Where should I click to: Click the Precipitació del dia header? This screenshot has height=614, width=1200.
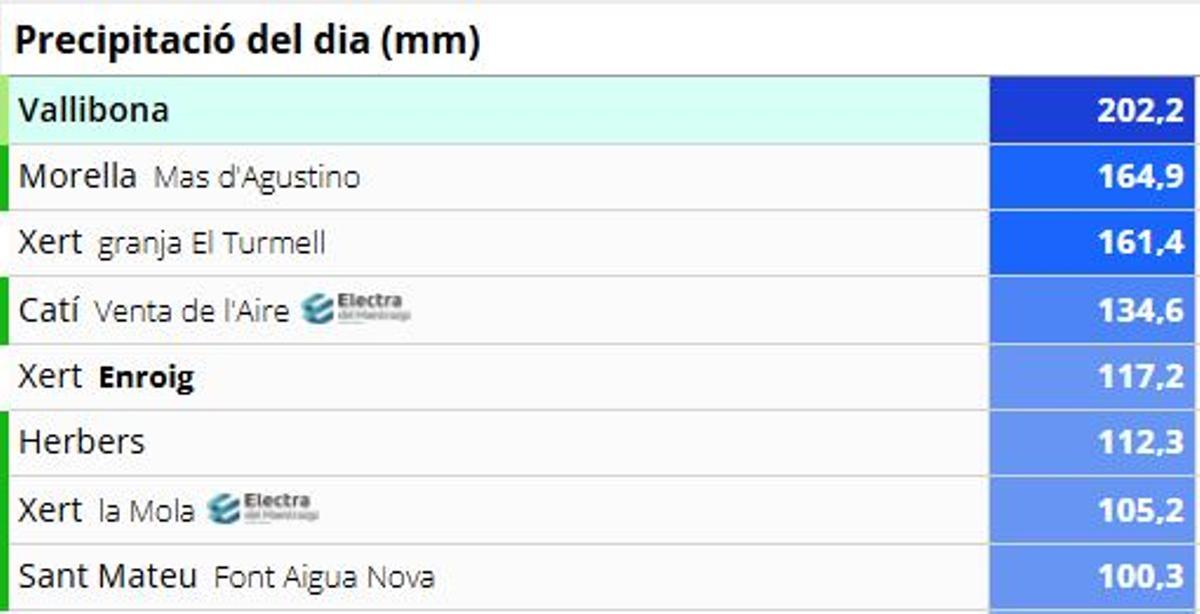coord(247,41)
